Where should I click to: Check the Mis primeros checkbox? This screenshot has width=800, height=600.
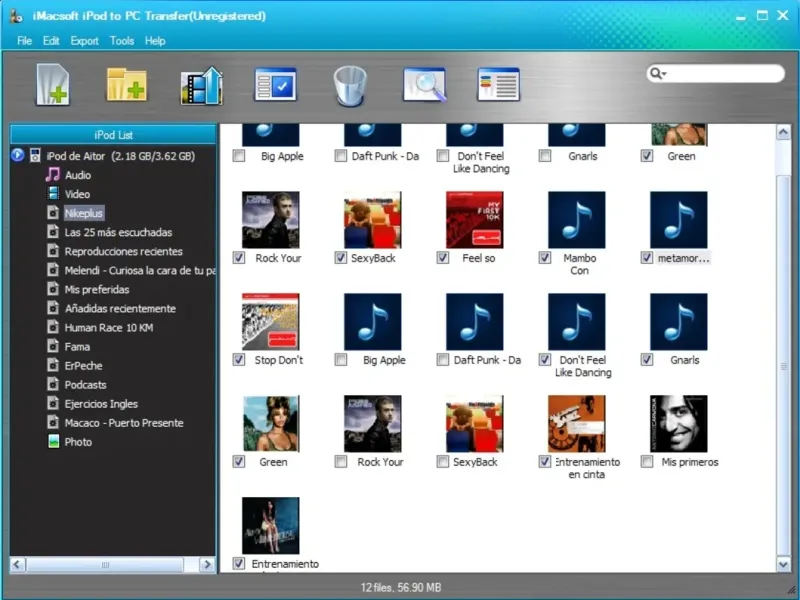[647, 462]
